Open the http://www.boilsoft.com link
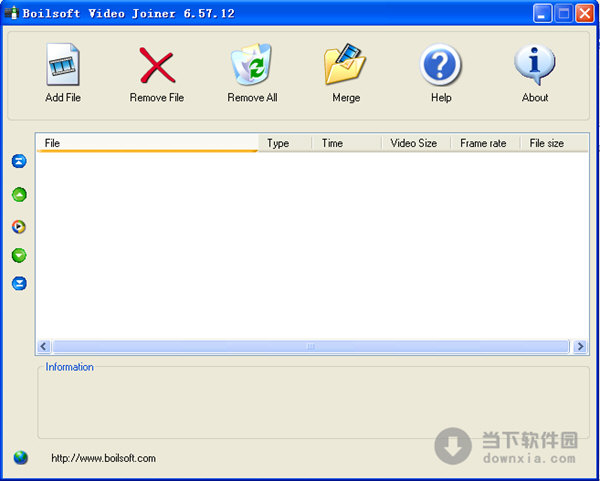The width and height of the screenshot is (600, 481). 103,458
